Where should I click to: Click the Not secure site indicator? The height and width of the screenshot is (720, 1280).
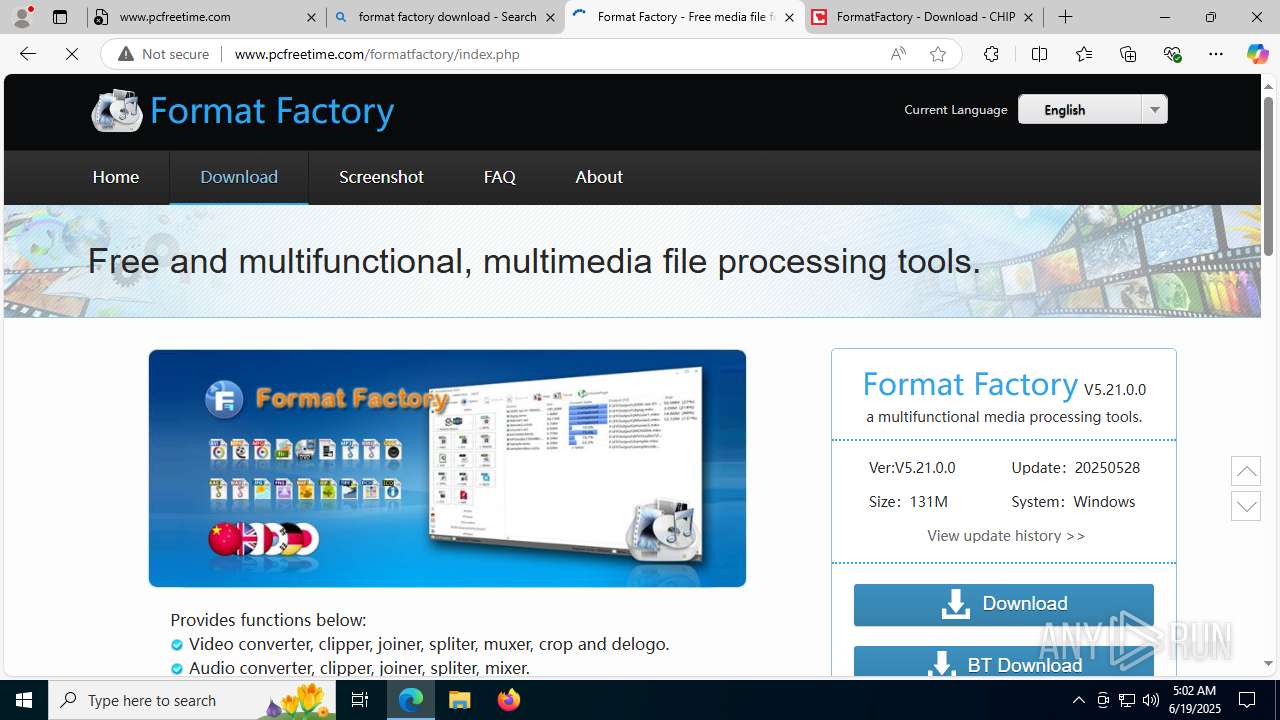(164, 54)
